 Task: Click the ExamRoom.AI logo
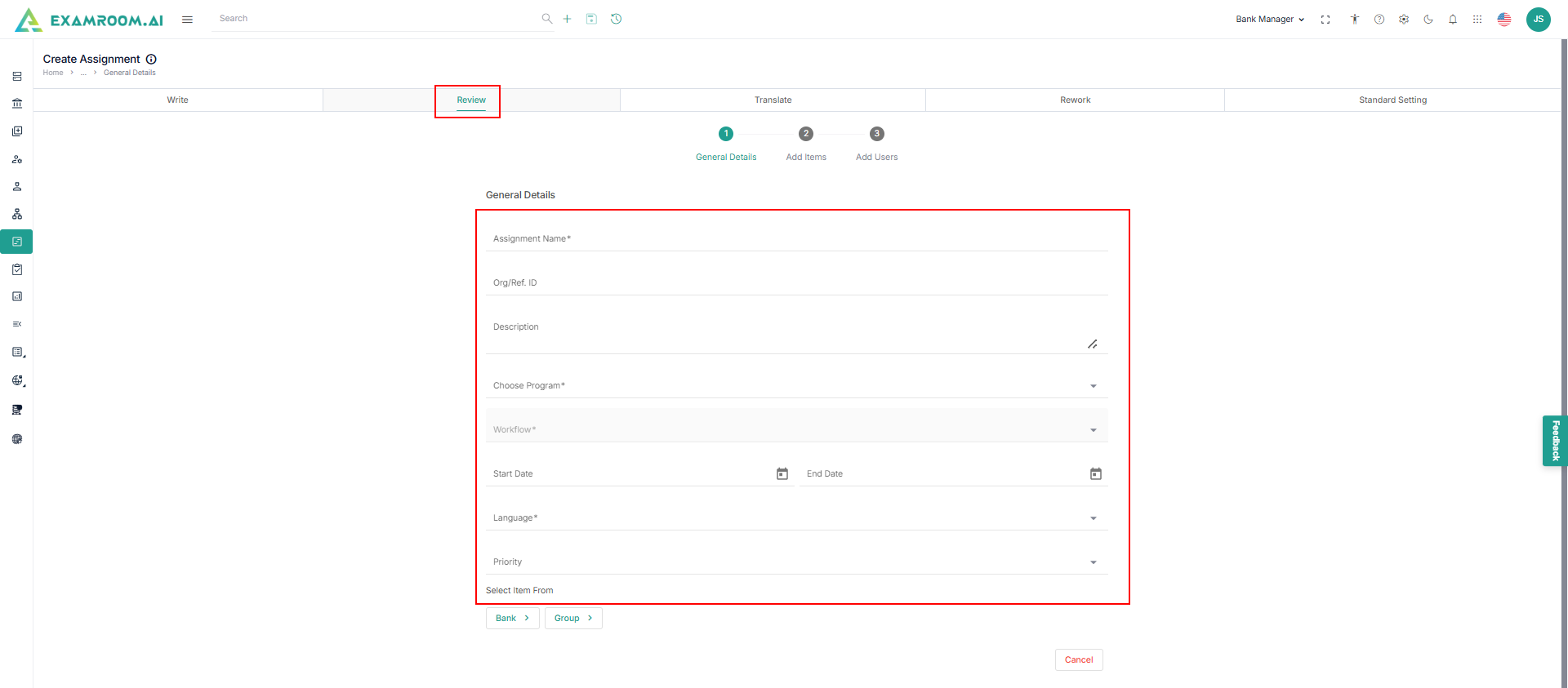click(89, 20)
